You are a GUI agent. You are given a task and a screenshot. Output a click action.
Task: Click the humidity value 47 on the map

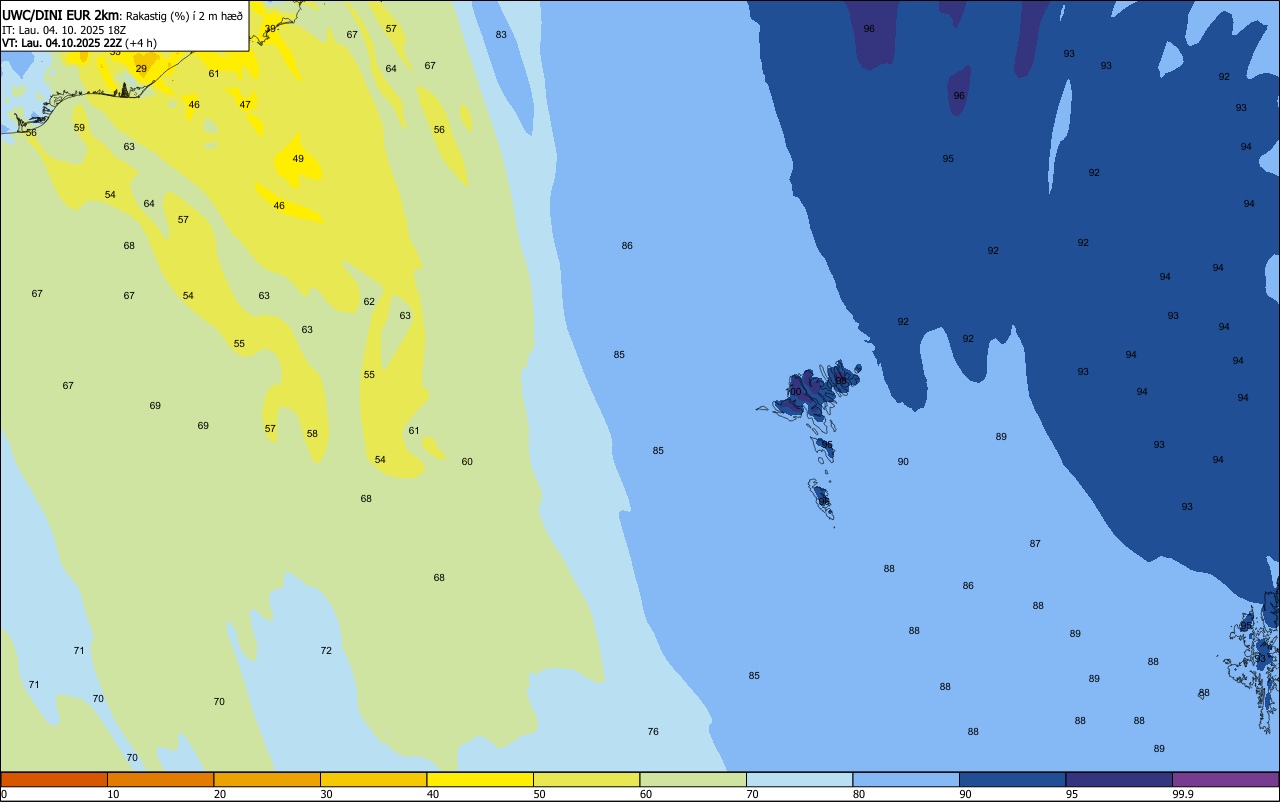[x=245, y=105]
